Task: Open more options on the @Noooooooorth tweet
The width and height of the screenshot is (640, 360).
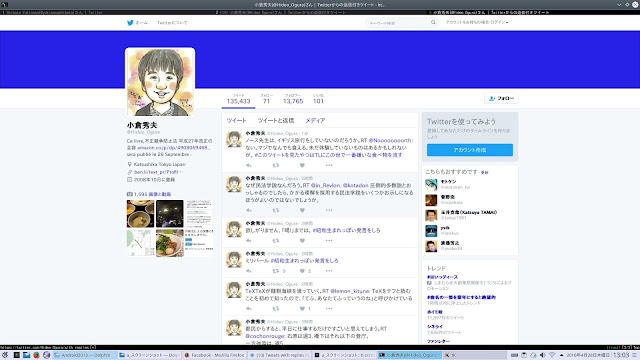Action: [329, 165]
